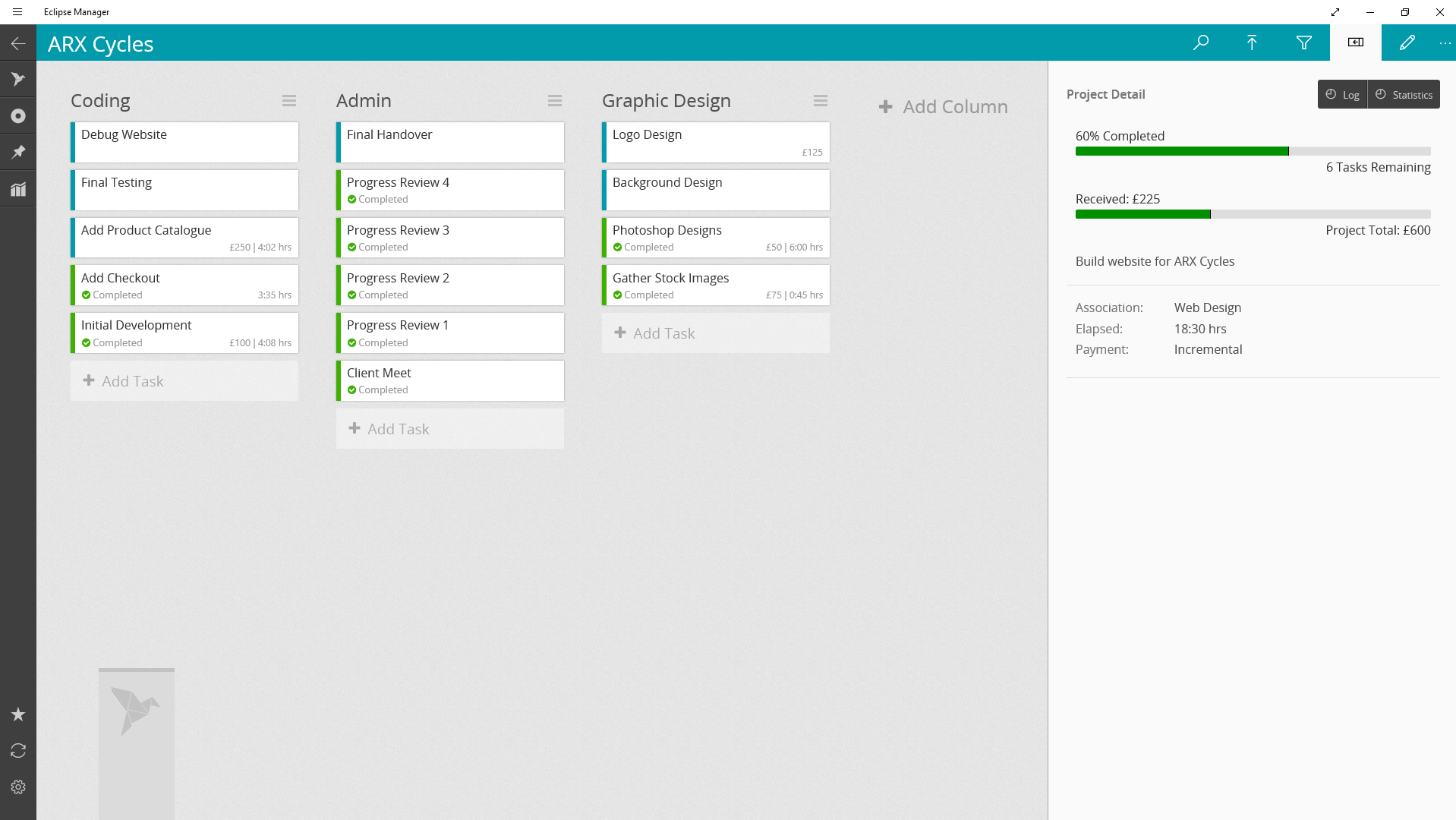Viewport: 1456px width, 820px height.
Task: Click the sync refresh icon in sidebar
Action: click(18, 751)
